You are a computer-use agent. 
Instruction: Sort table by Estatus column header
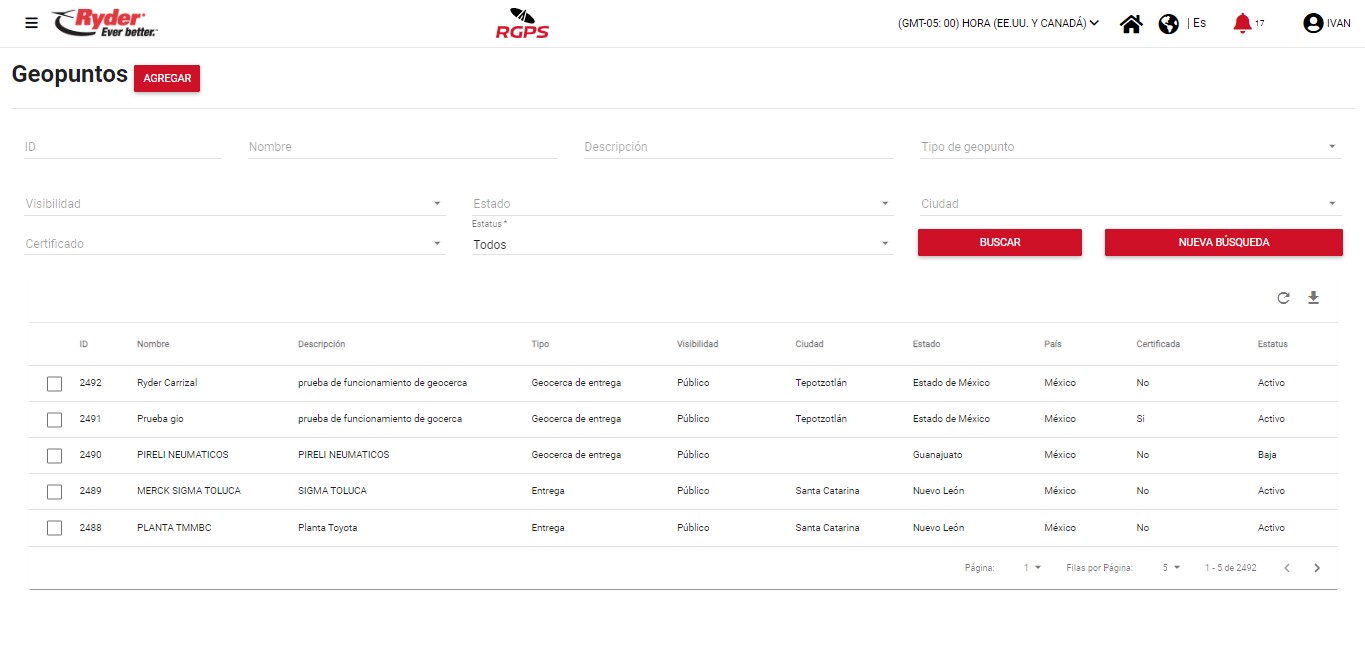tap(1272, 344)
